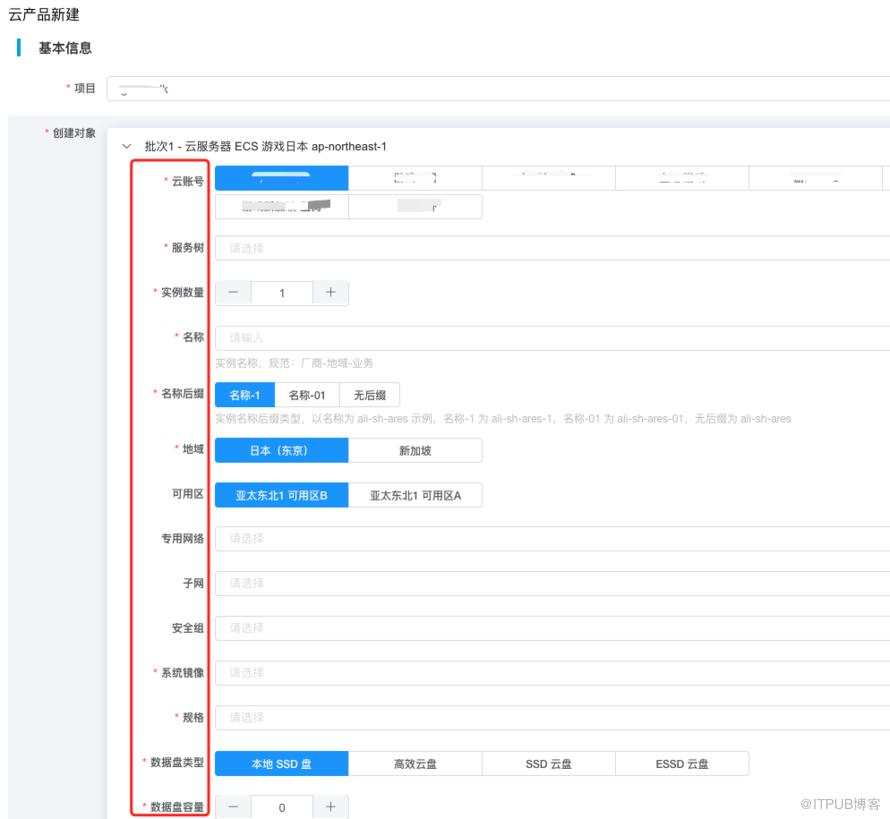Select 名称-01 suffix option
The width and height of the screenshot is (890, 819).
pyautogui.click(x=307, y=395)
